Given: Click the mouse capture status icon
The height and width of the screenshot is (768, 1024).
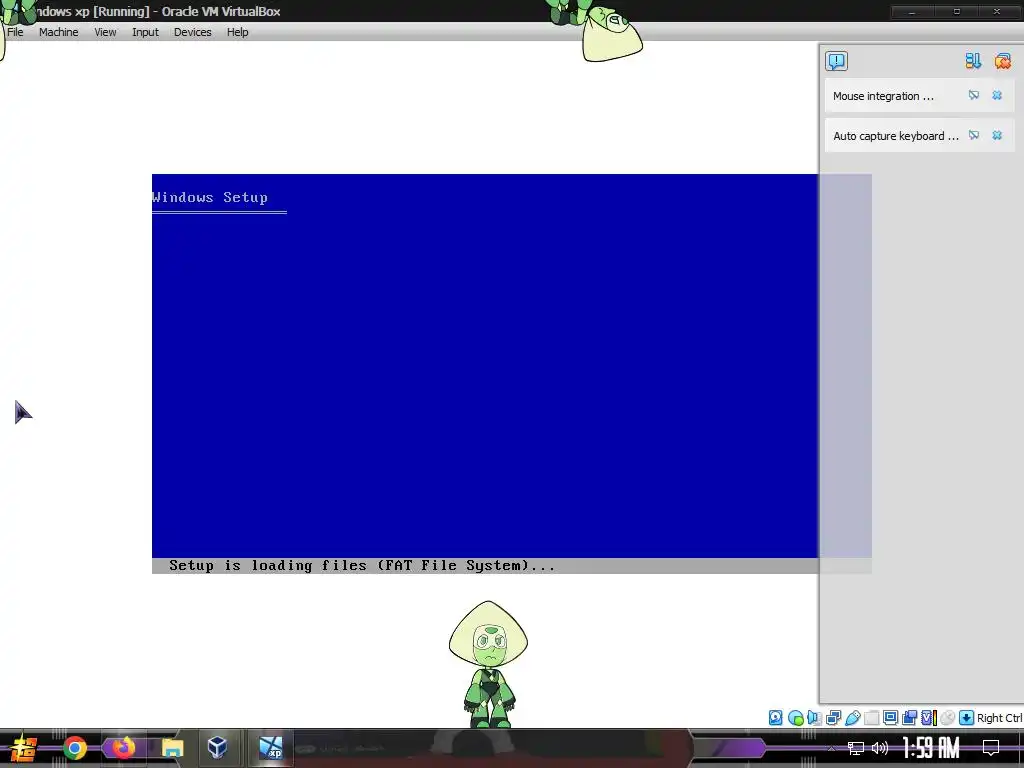Looking at the screenshot, I should (x=948, y=718).
